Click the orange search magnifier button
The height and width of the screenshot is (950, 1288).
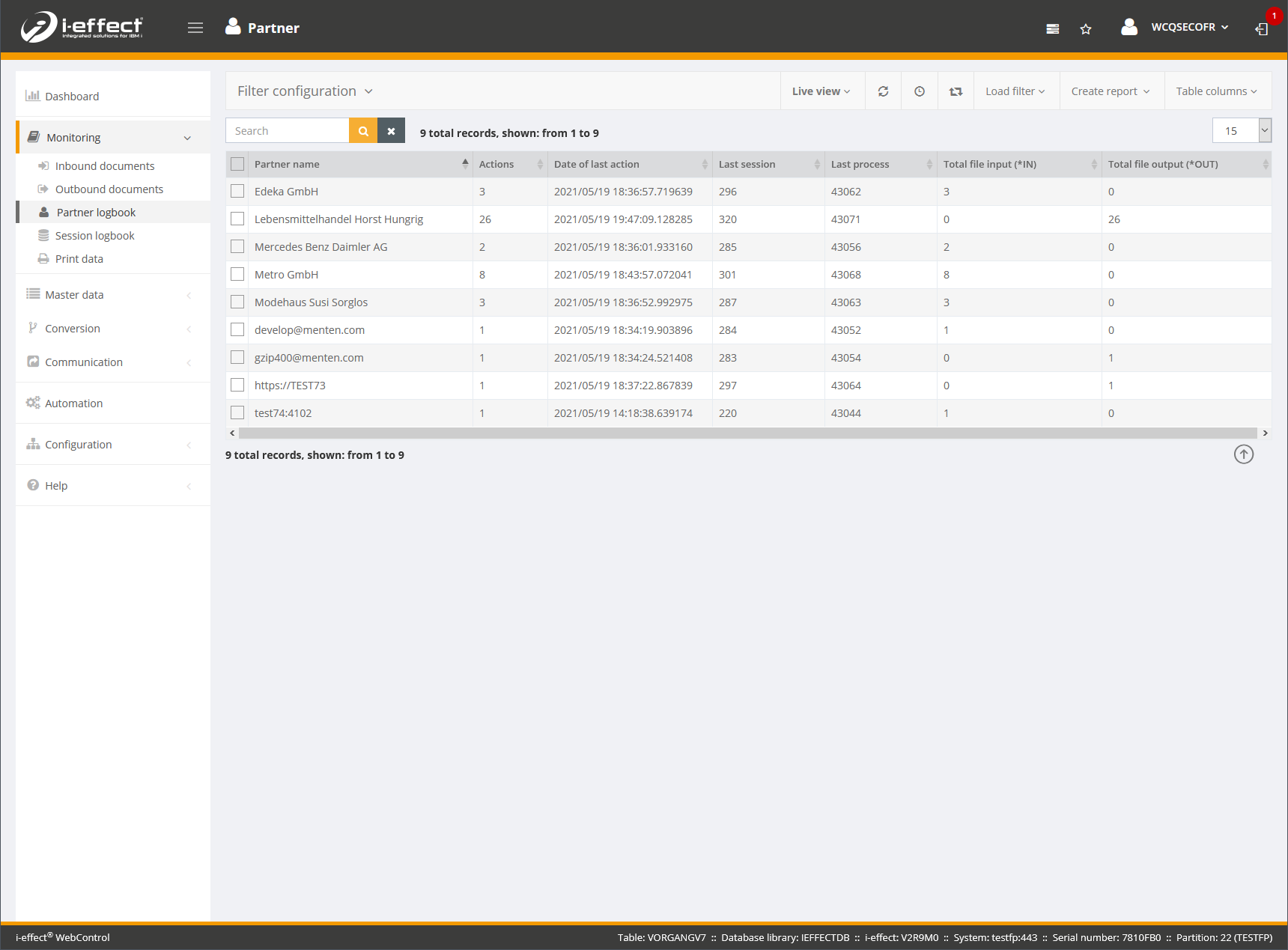pos(363,131)
